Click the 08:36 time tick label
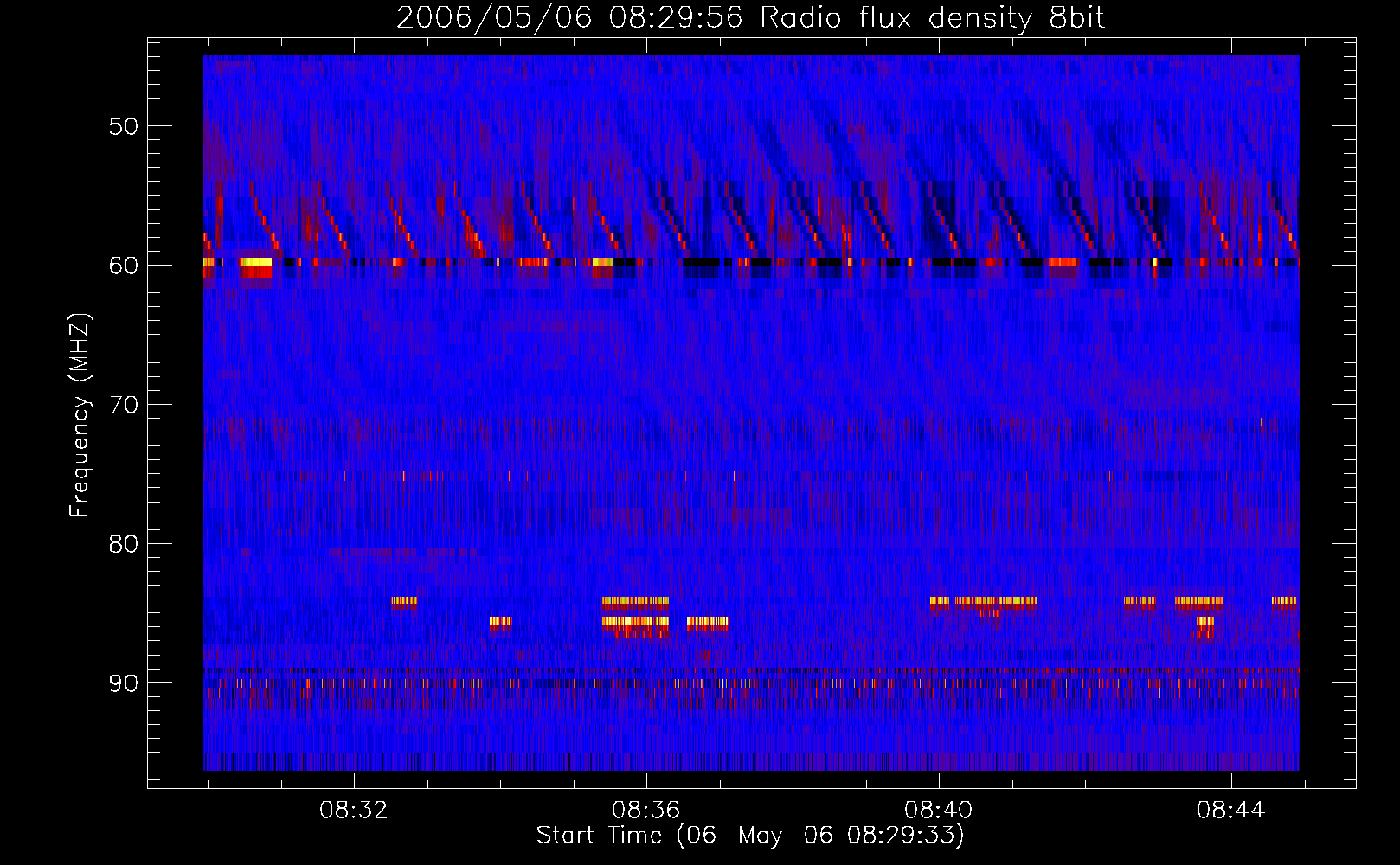 pyautogui.click(x=646, y=811)
